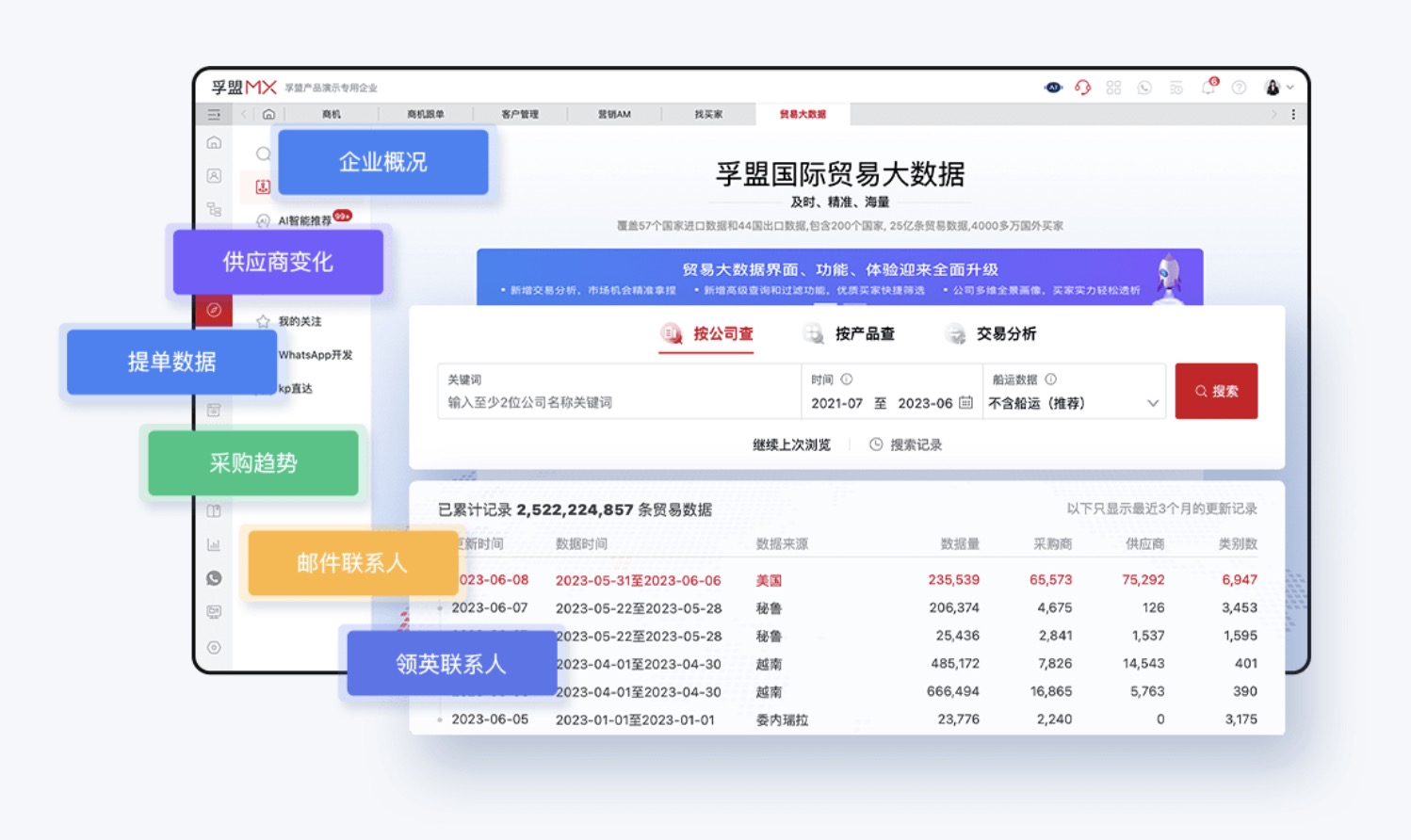Open WhatsApp from the top bar icon
1411x840 pixels.
pos(1145,87)
